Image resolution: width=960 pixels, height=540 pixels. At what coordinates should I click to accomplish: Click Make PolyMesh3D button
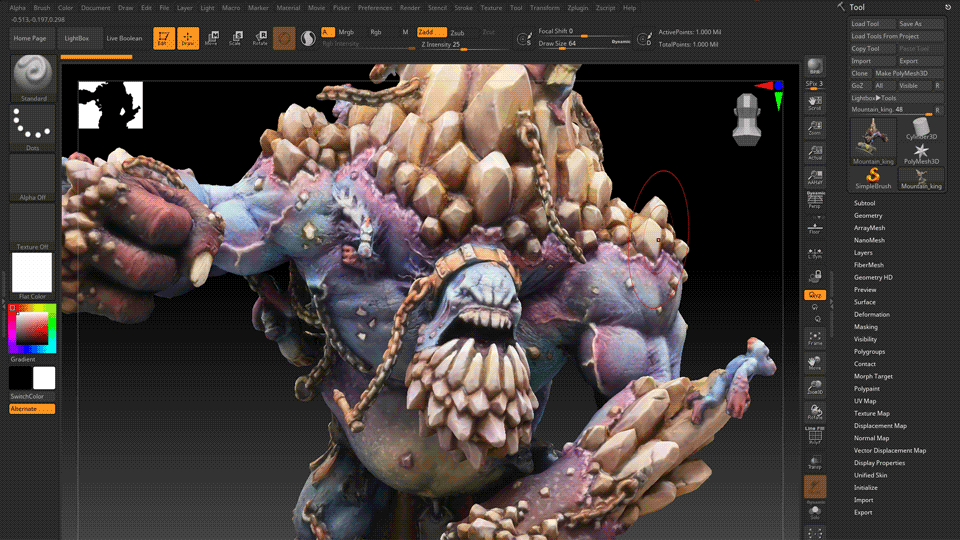point(908,73)
